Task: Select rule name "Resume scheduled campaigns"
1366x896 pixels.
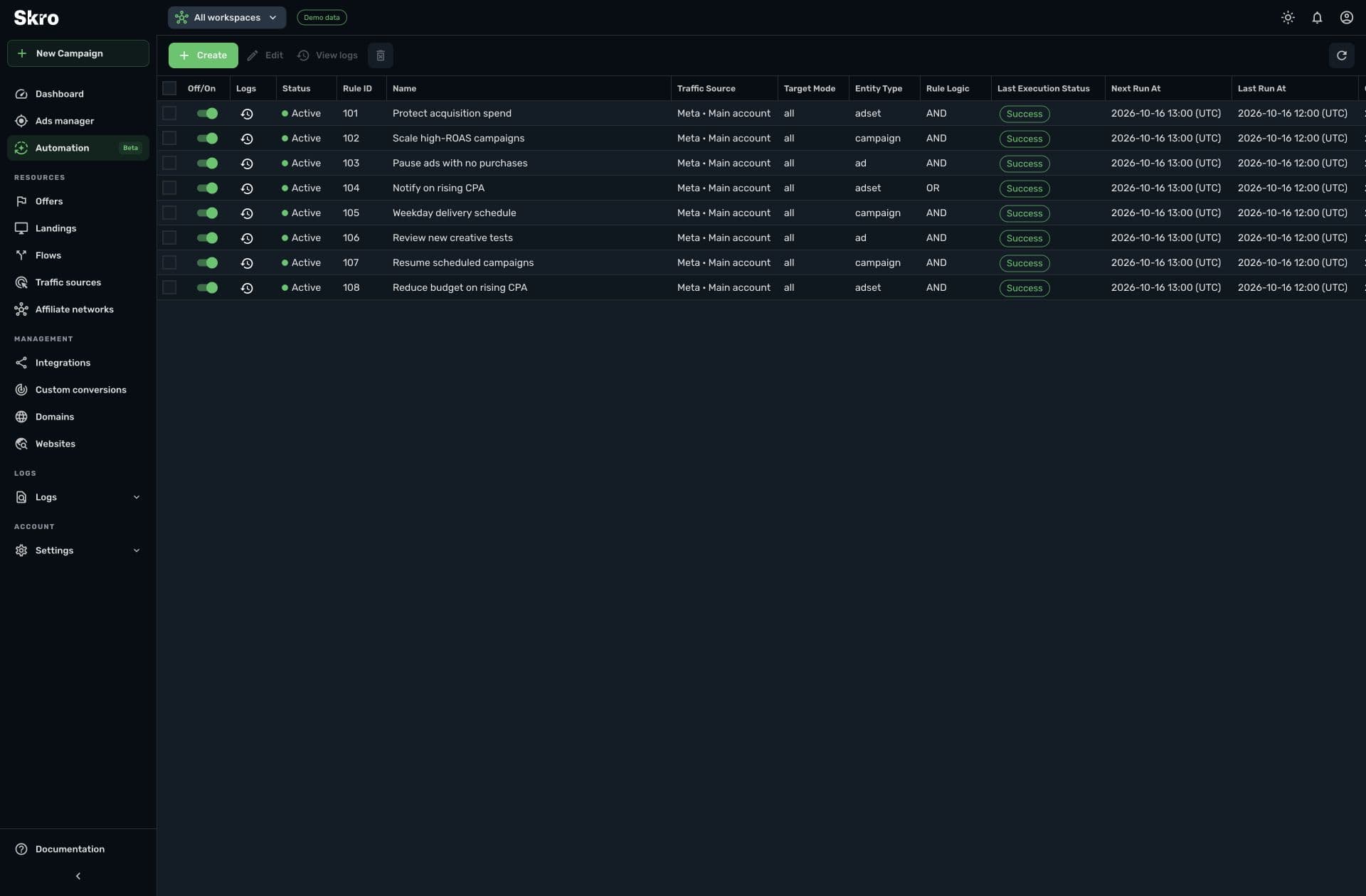Action: 463,262
